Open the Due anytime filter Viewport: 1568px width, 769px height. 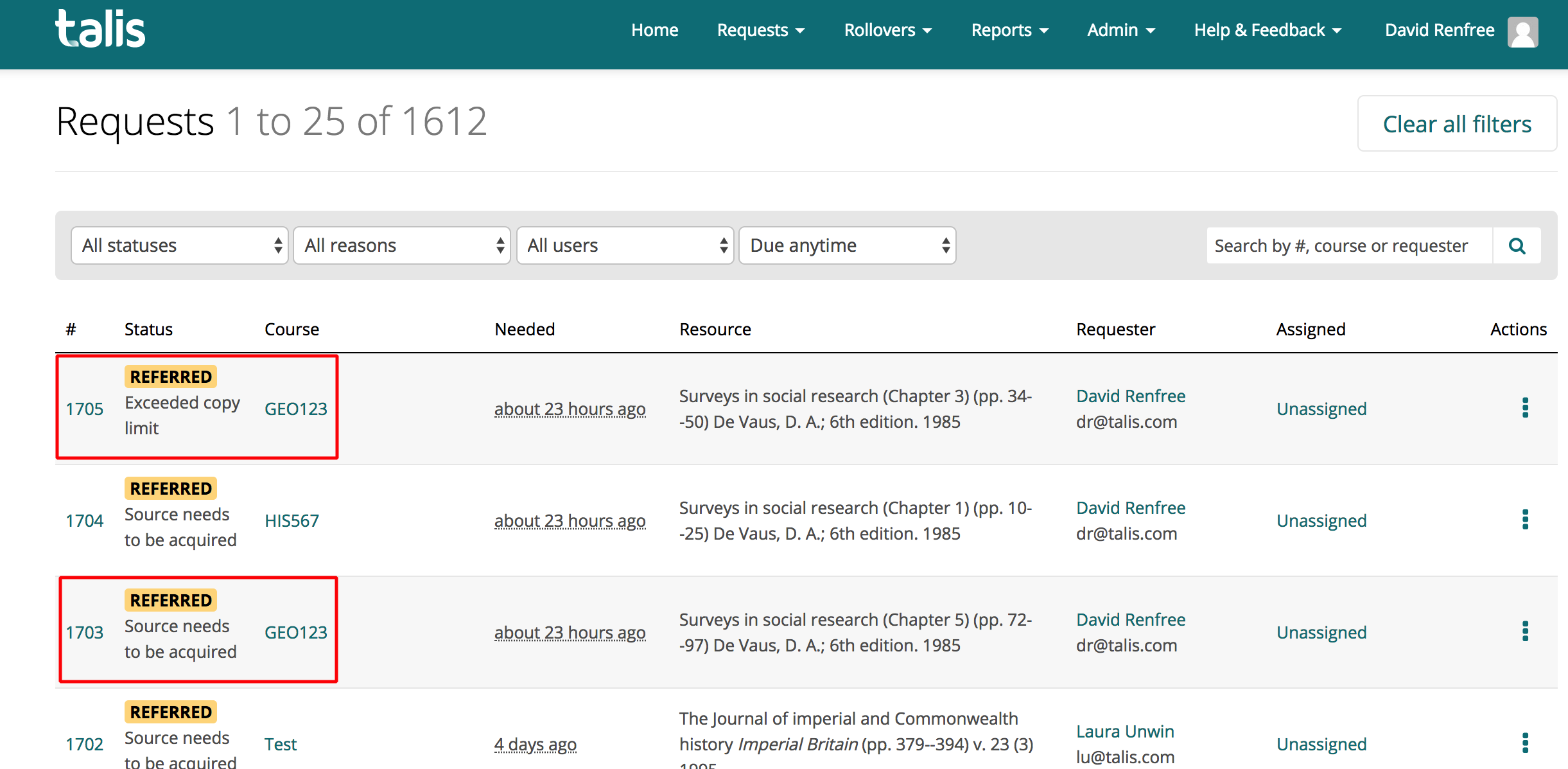(847, 245)
